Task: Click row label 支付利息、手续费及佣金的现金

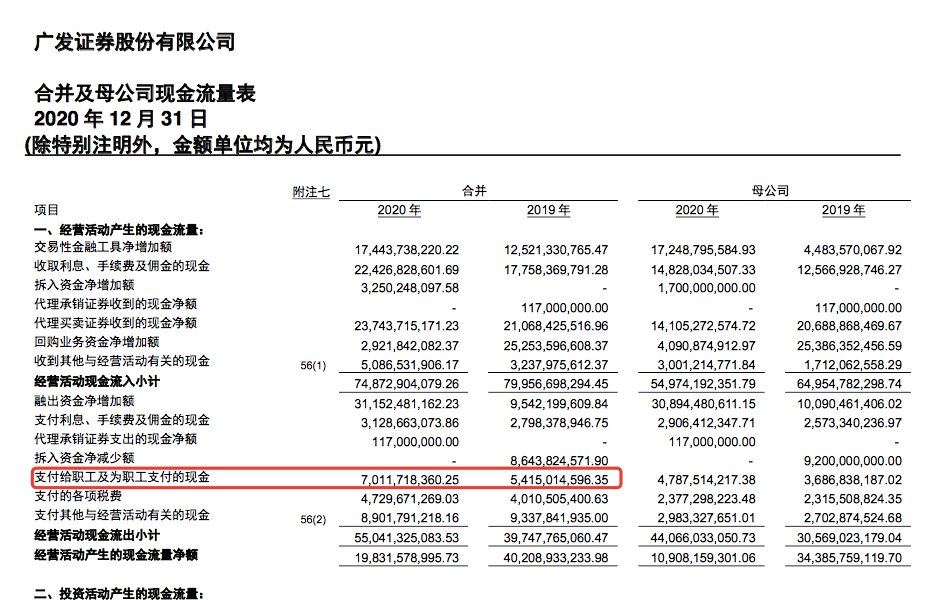Action: (x=122, y=420)
